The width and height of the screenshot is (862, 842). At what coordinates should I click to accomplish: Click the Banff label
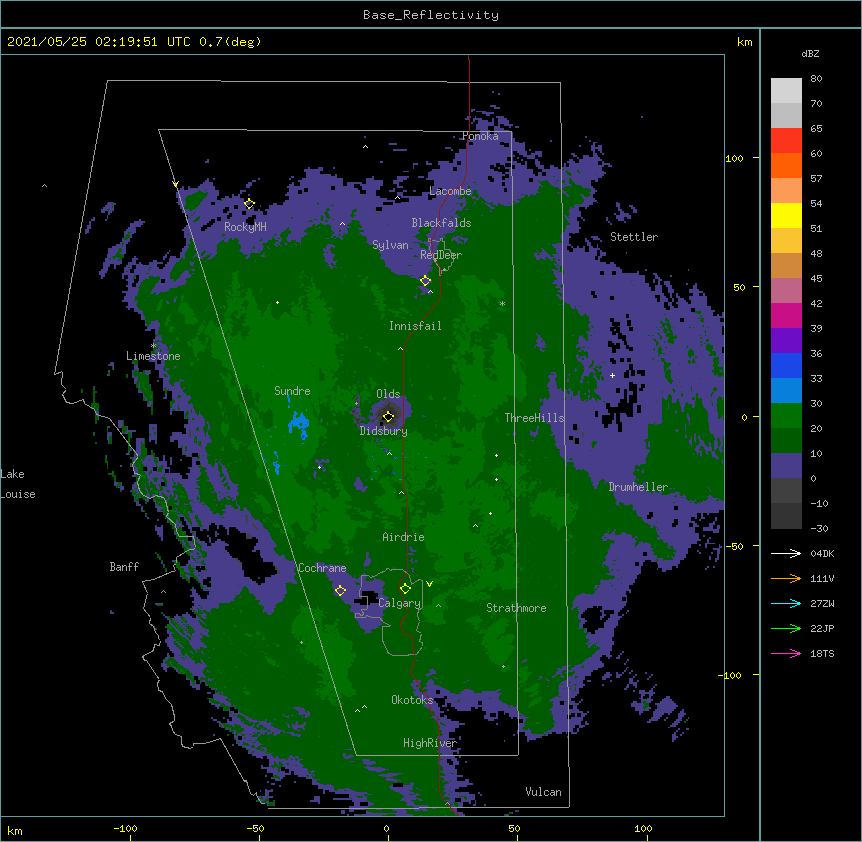tap(124, 567)
